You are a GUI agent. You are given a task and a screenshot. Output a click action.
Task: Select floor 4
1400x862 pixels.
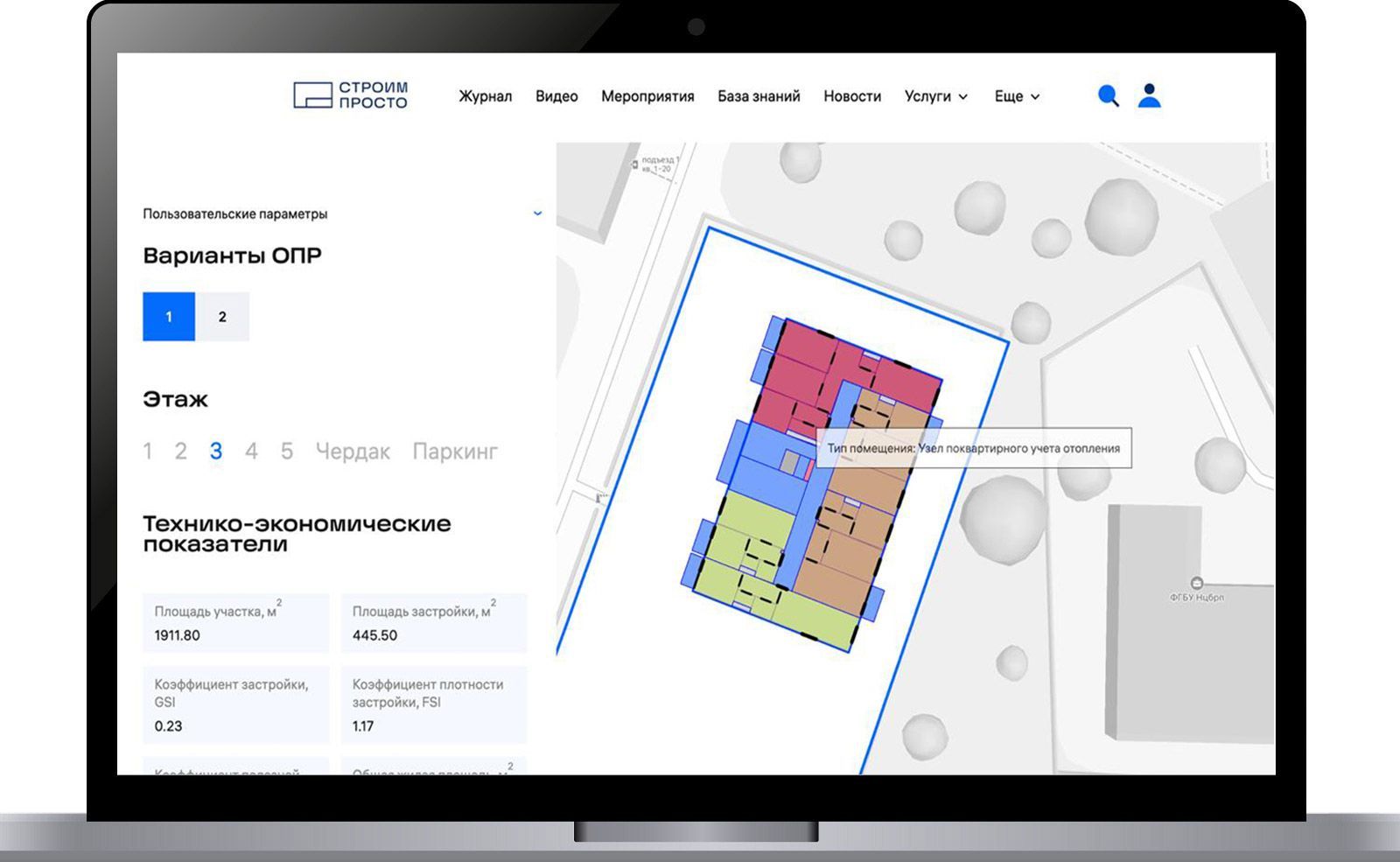(251, 452)
